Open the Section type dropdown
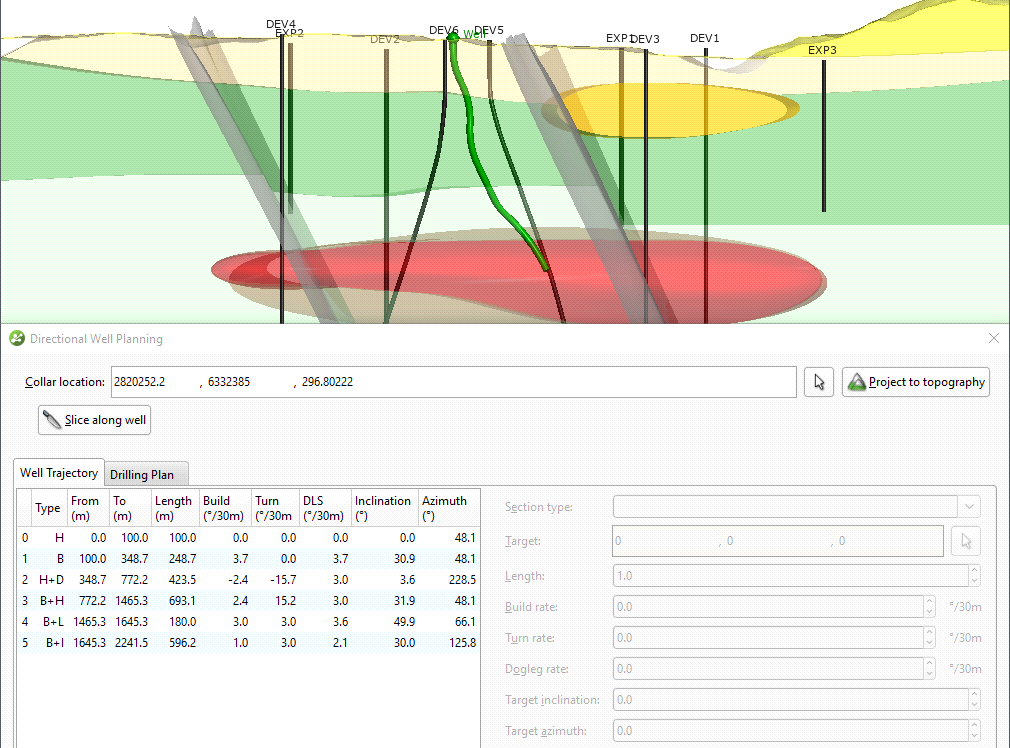1010x748 pixels. [x=968, y=506]
